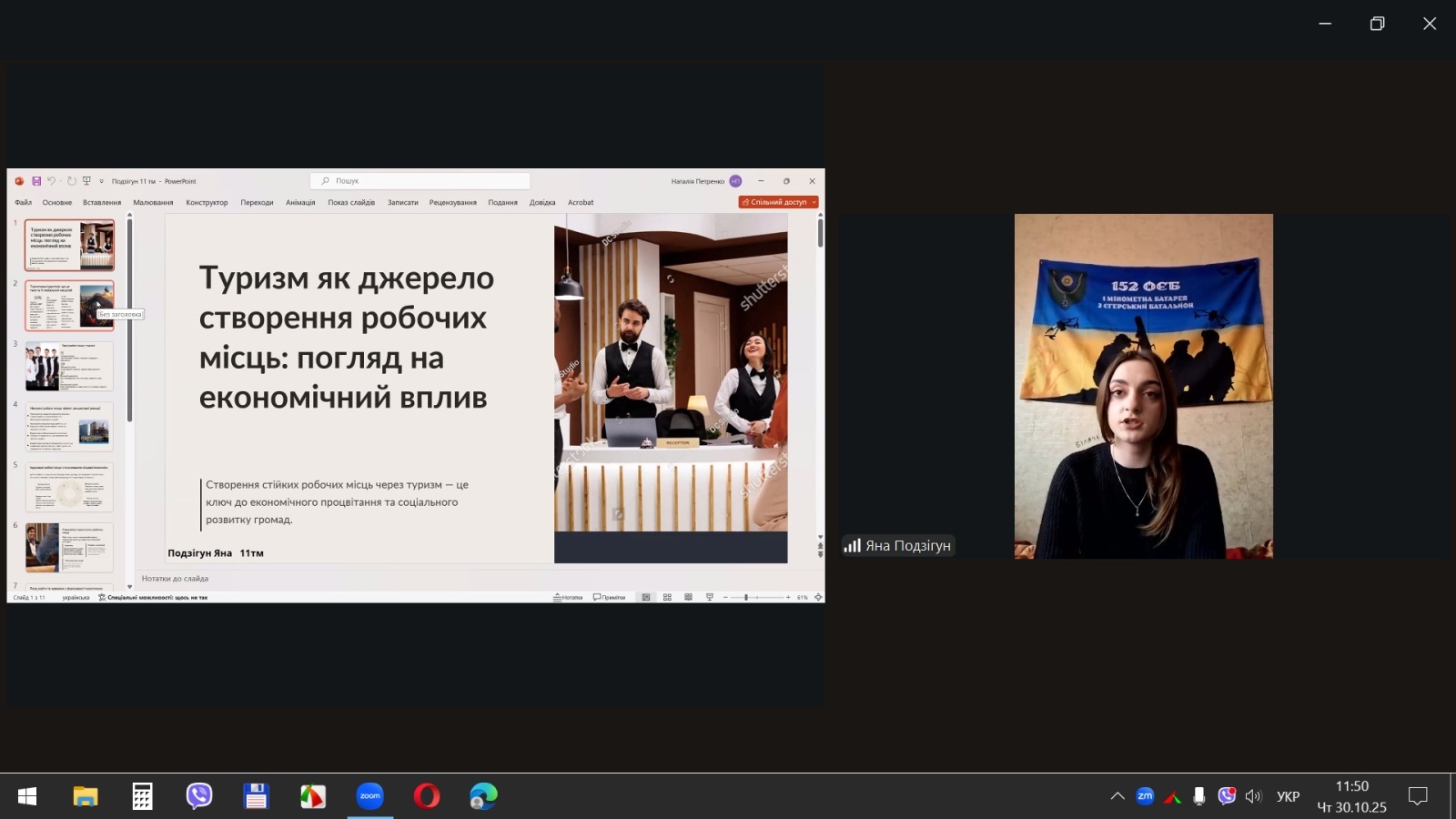Image resolution: width=1456 pixels, height=819 pixels.
Task: Toggle the Примітки comments pane
Action: point(609,597)
